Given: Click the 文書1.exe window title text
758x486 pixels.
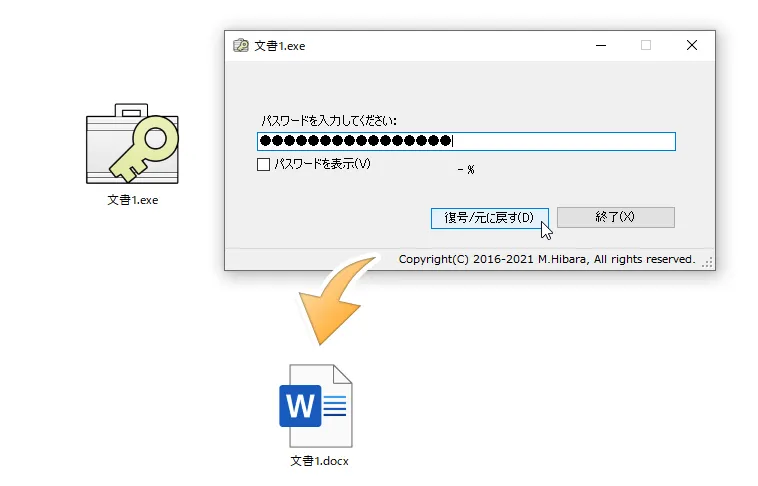Looking at the screenshot, I should [x=279, y=46].
